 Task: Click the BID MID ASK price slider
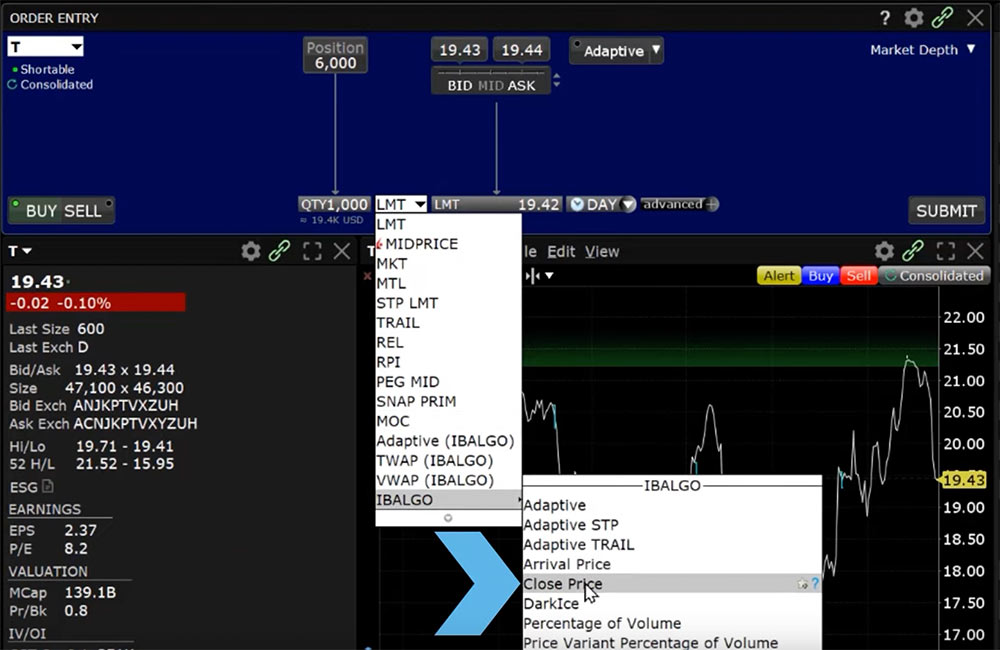click(x=491, y=85)
